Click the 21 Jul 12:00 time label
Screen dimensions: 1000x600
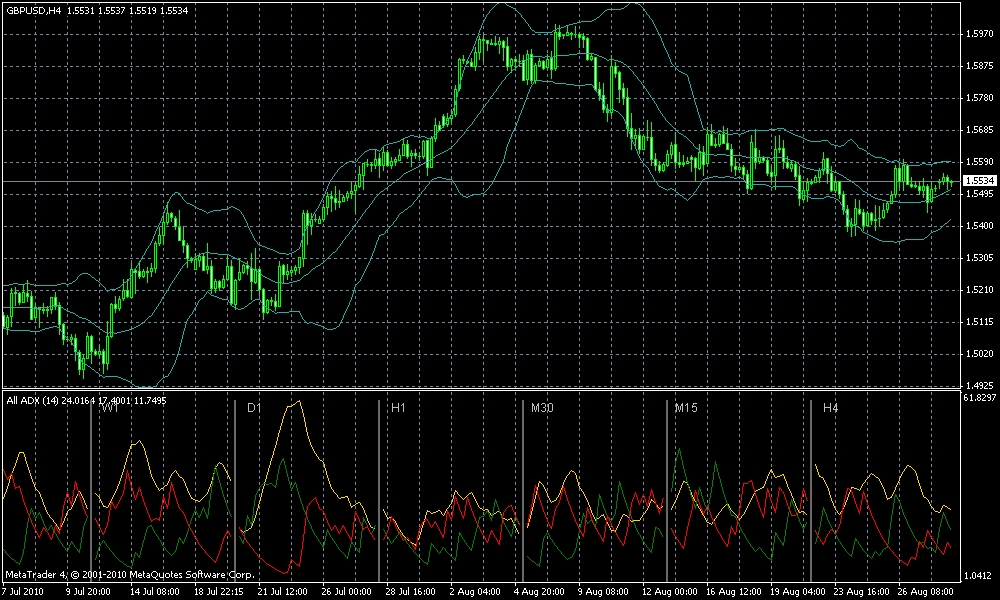[x=283, y=592]
